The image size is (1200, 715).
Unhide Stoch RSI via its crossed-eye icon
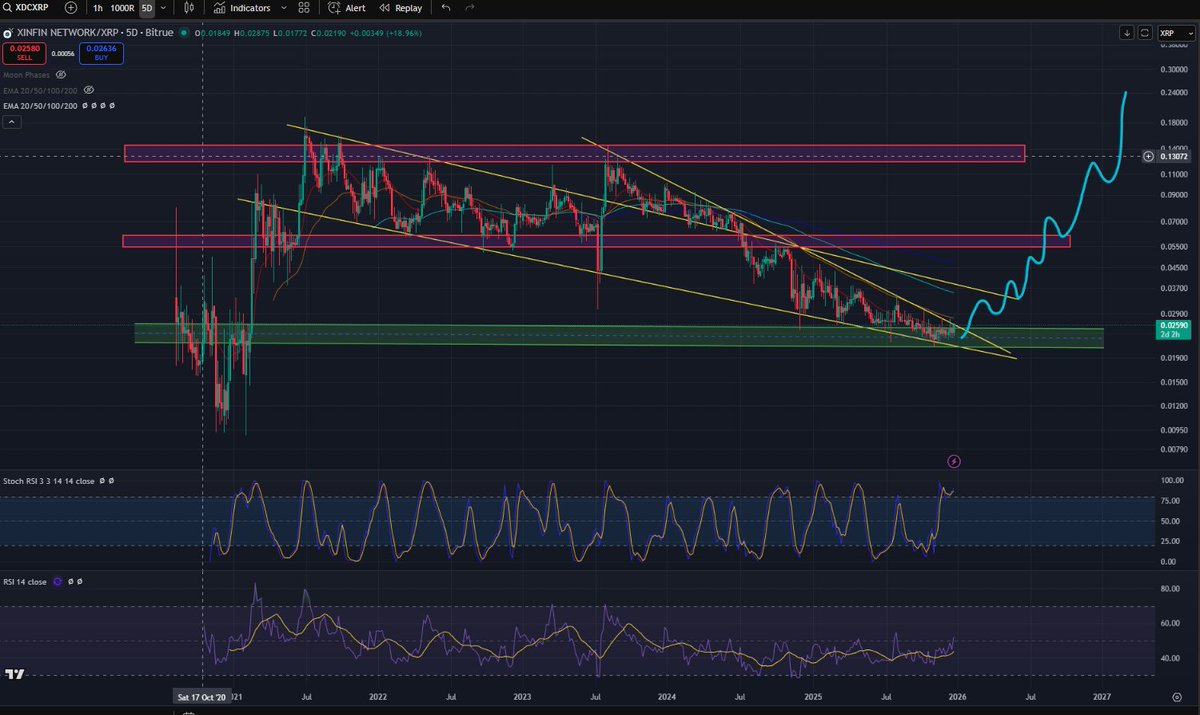click(x=102, y=481)
